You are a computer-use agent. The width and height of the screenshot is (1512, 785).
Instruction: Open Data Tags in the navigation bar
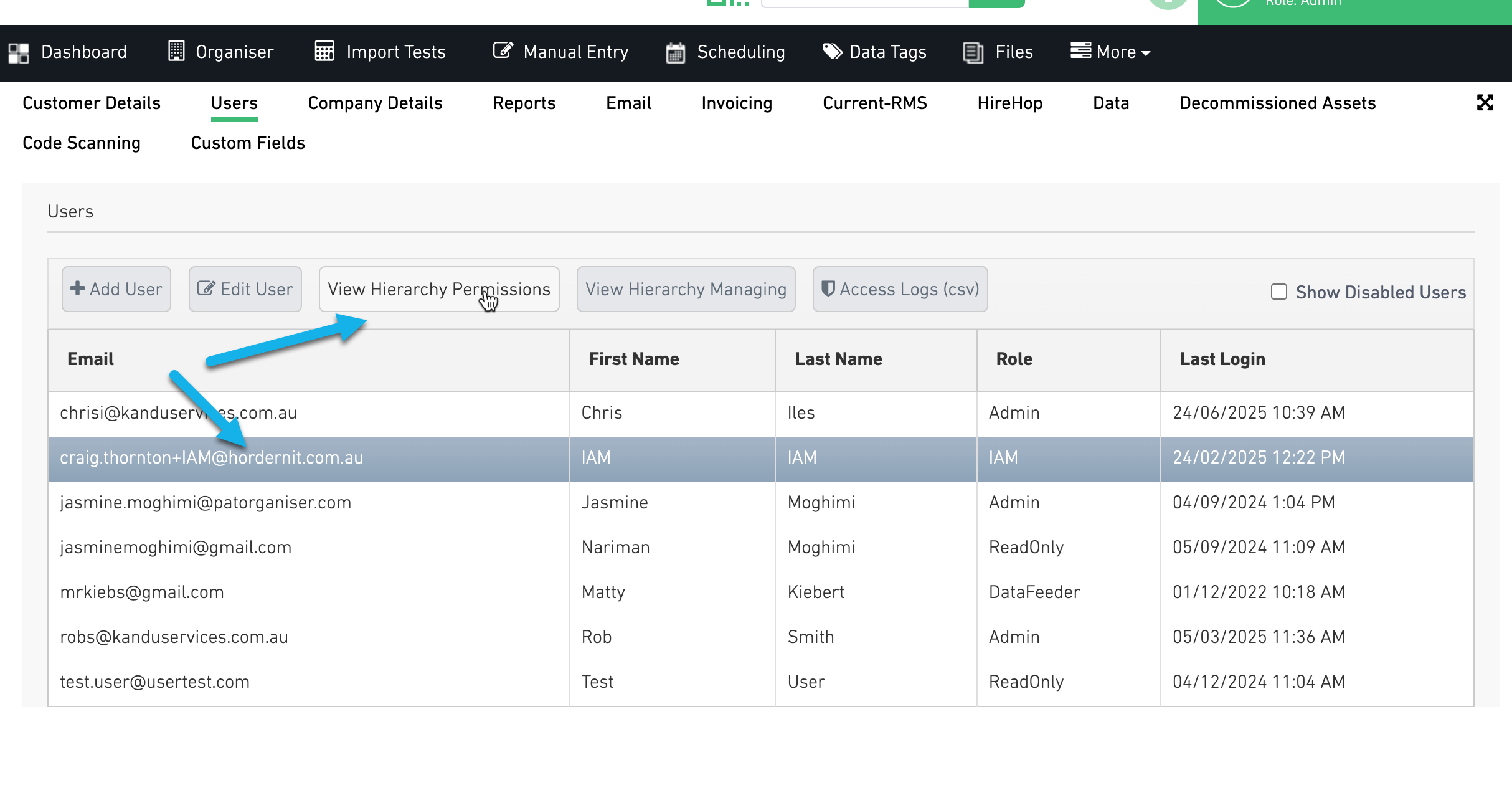pyautogui.click(x=888, y=52)
